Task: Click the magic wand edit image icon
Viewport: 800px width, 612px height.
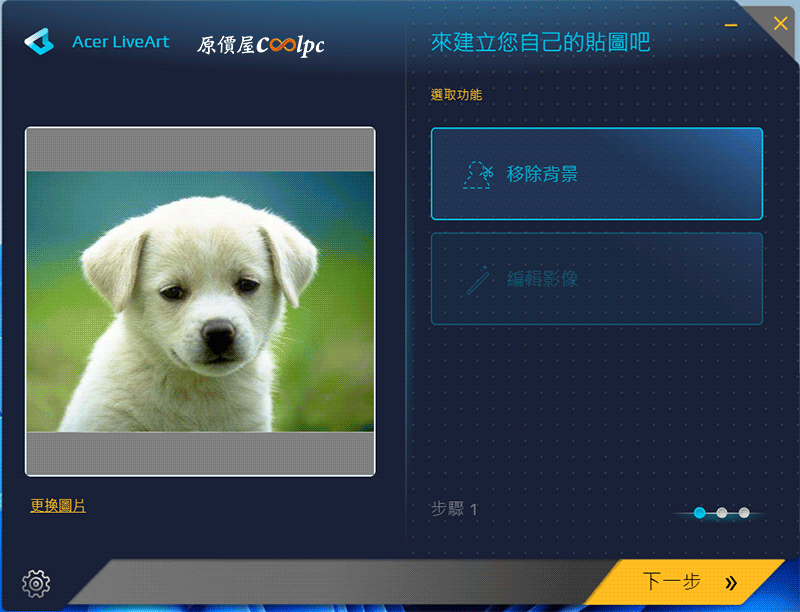Action: 478,280
